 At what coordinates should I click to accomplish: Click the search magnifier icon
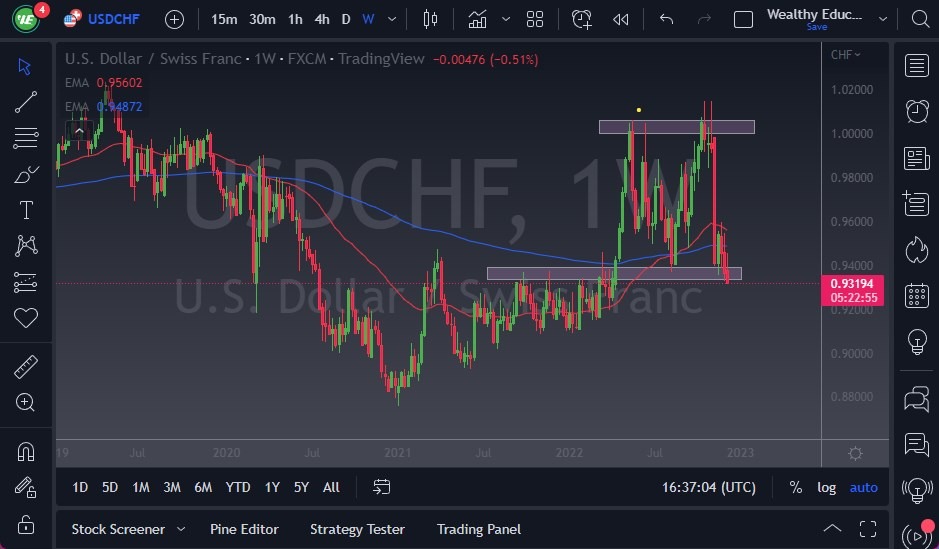pos(920,19)
